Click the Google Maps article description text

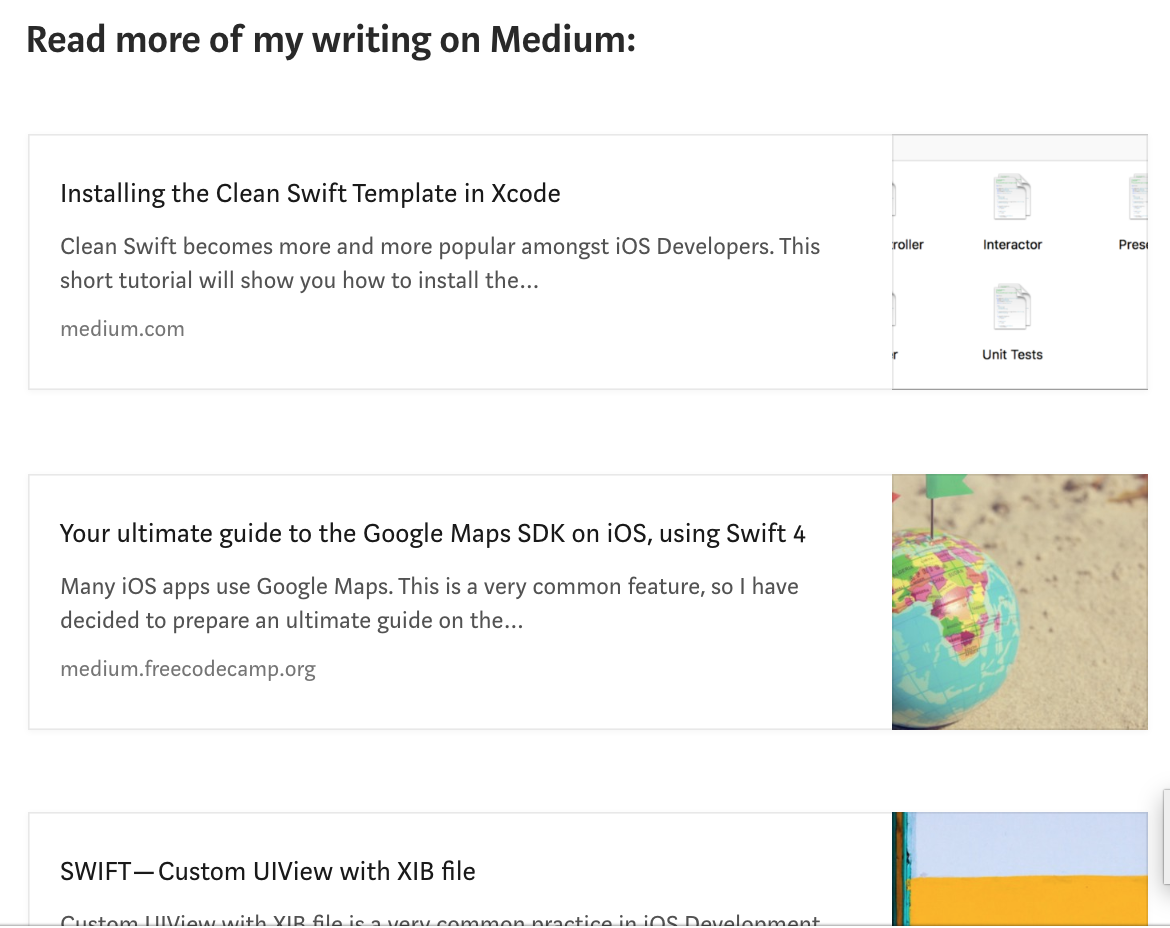pyautogui.click(x=429, y=603)
